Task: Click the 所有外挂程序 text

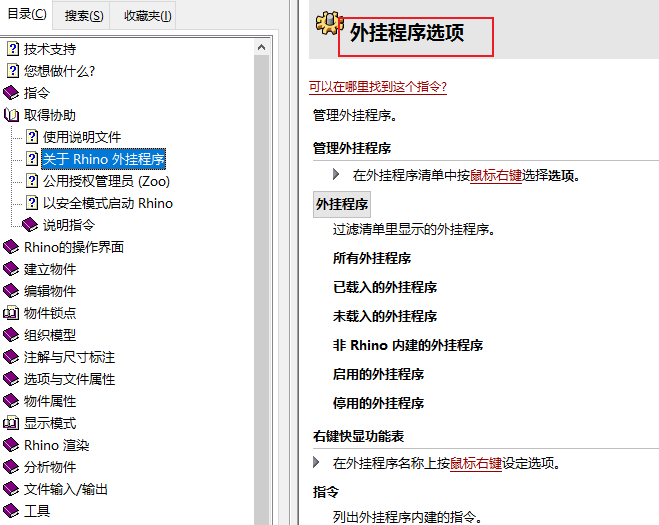Action: tap(372, 258)
